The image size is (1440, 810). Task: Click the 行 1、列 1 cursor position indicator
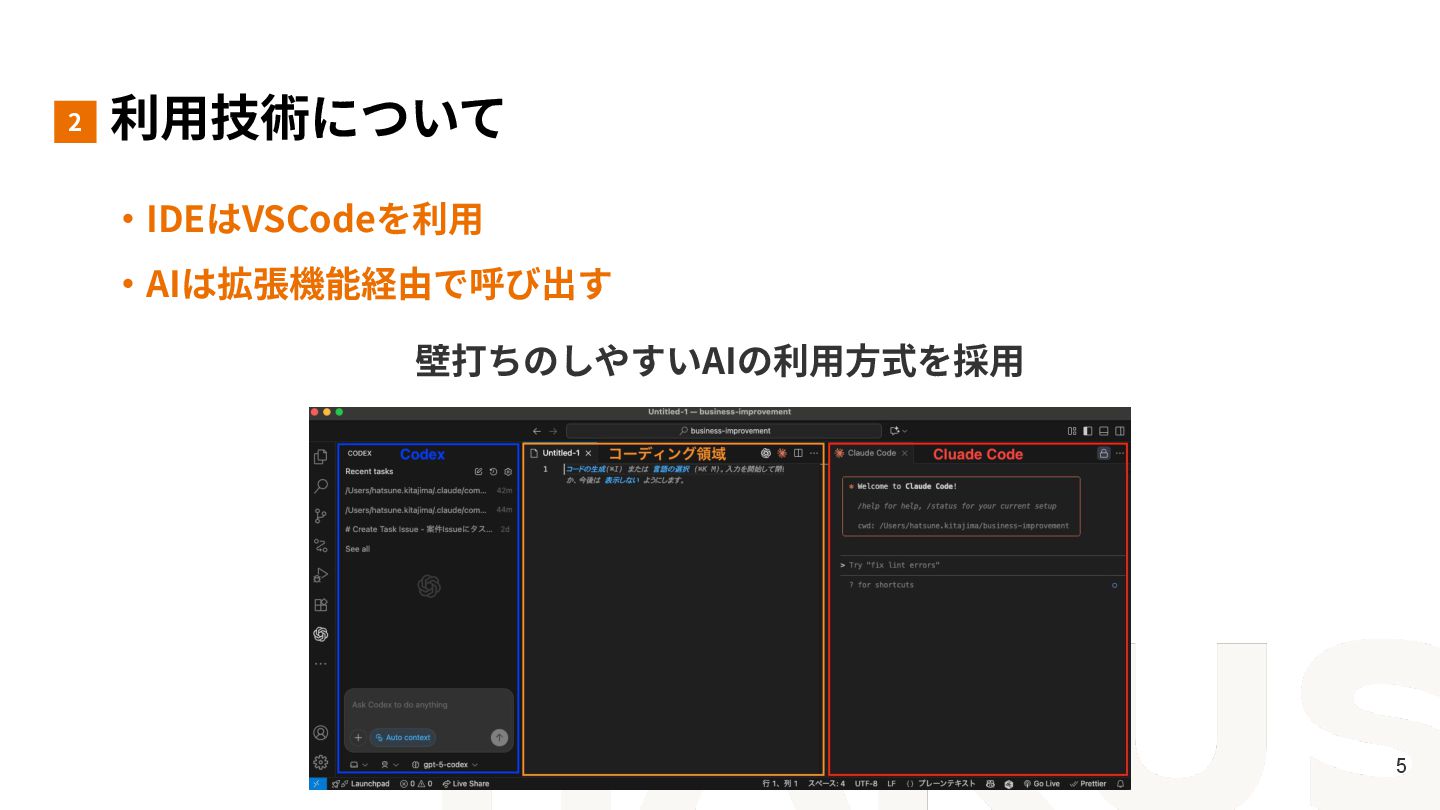click(780, 783)
